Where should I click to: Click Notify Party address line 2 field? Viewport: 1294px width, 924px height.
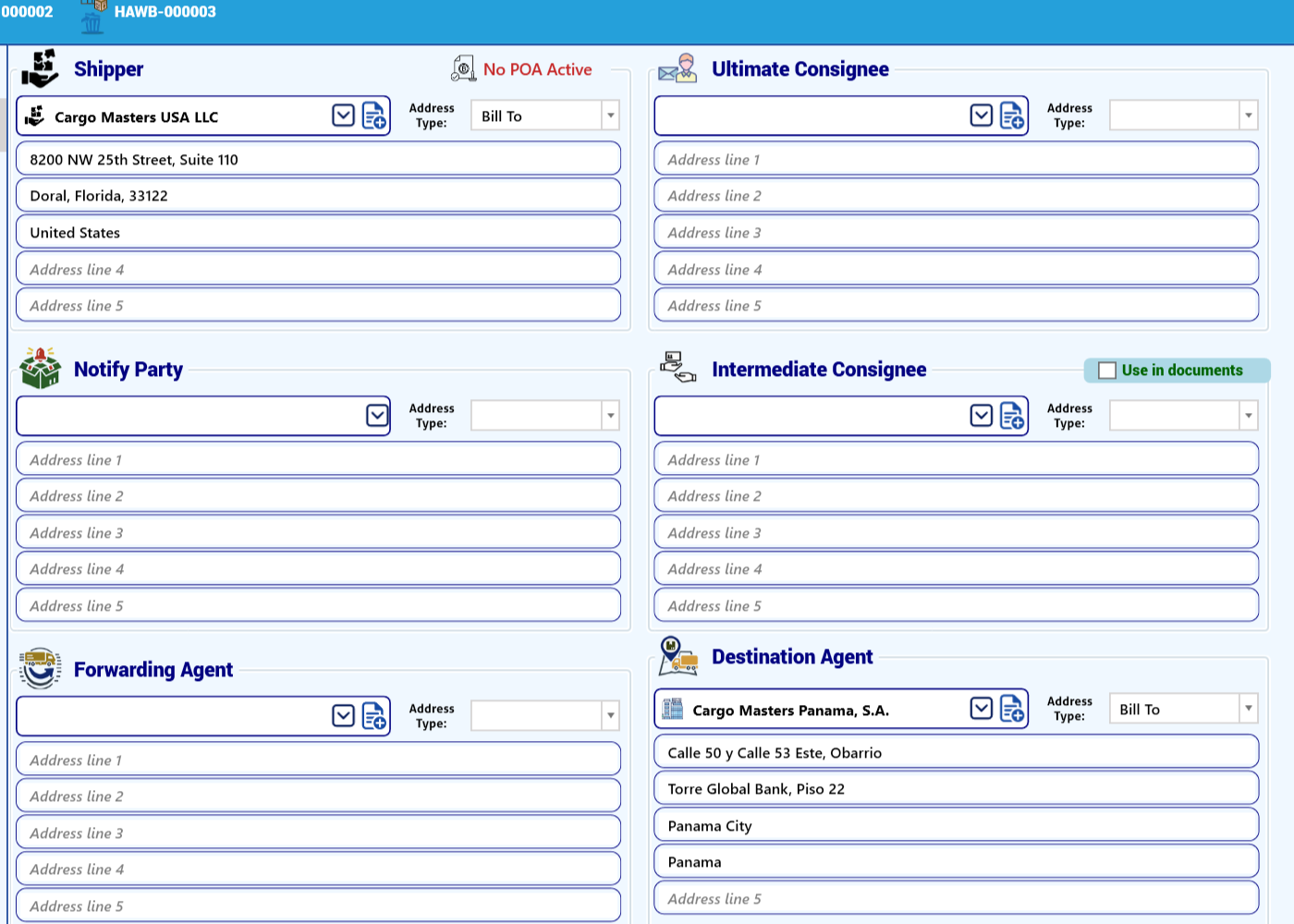point(318,496)
